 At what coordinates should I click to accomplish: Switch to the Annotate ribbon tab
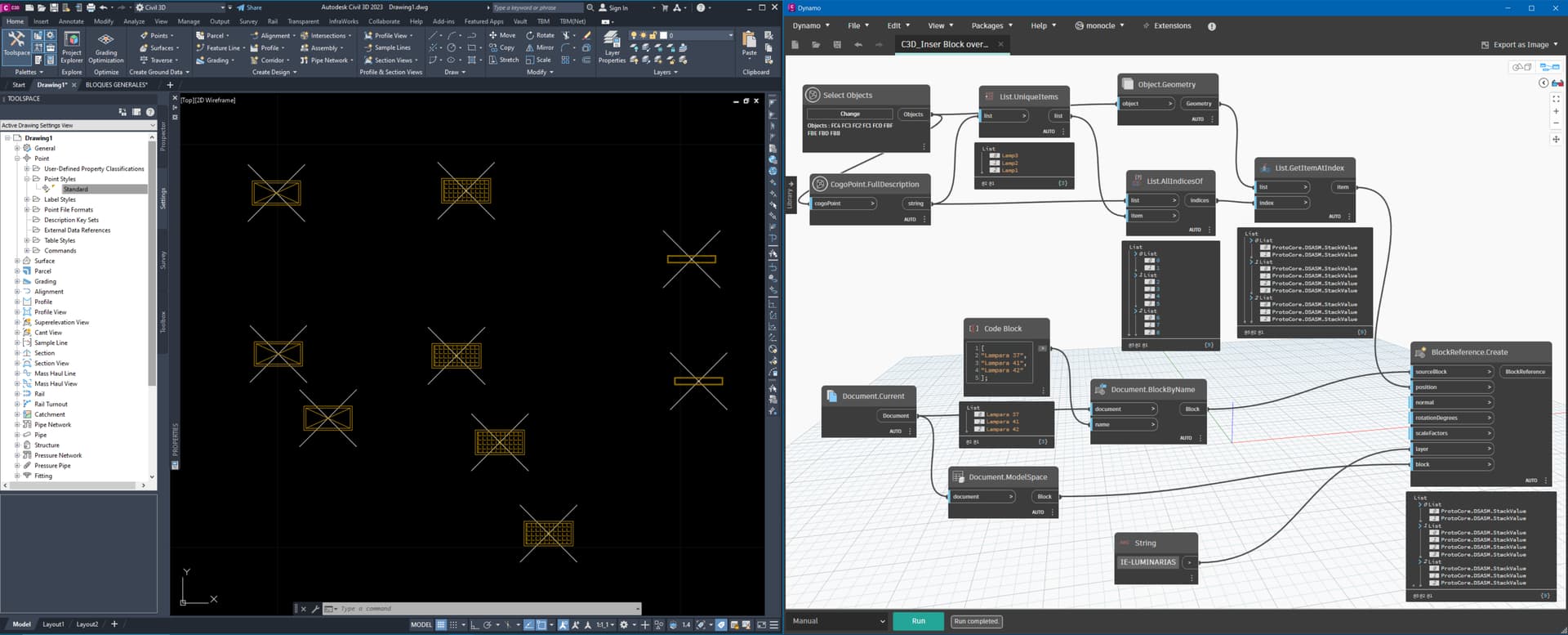tap(71, 21)
